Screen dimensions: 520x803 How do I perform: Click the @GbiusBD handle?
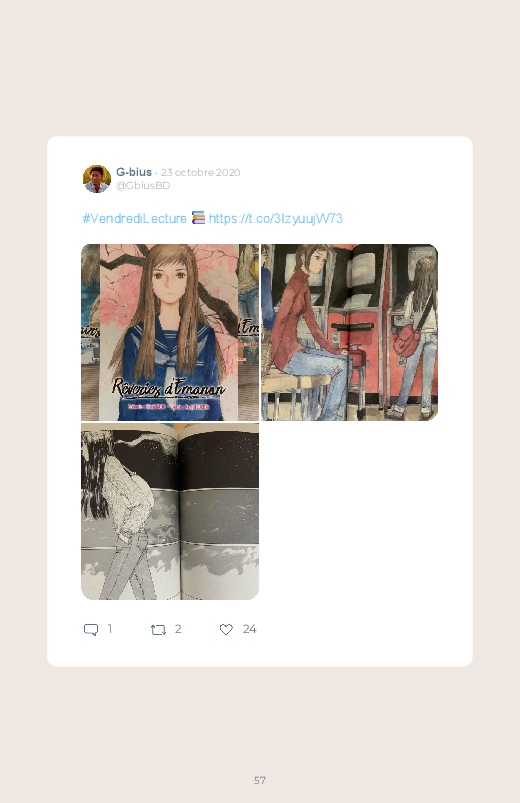[143, 185]
